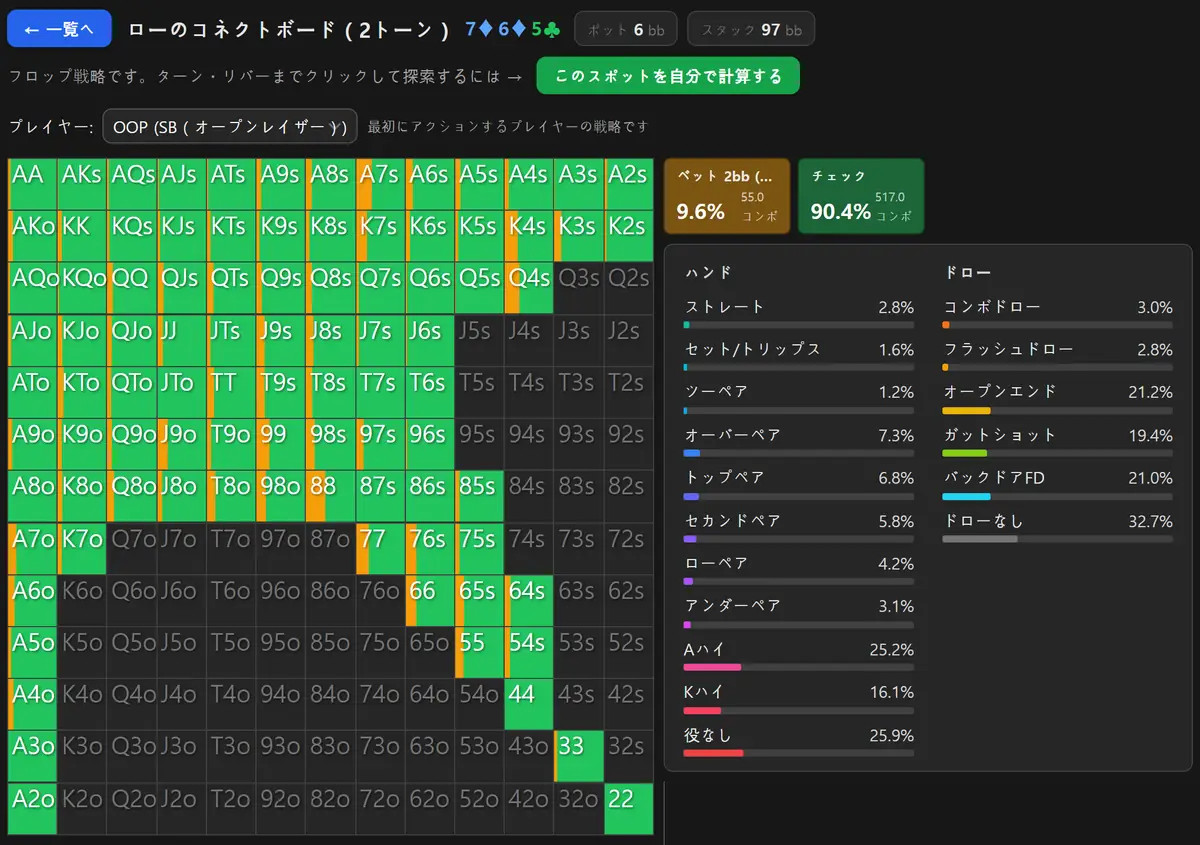Image resolution: width=1200 pixels, height=845 pixels.
Task: Select the A7s hand cell
Action: coord(381,185)
